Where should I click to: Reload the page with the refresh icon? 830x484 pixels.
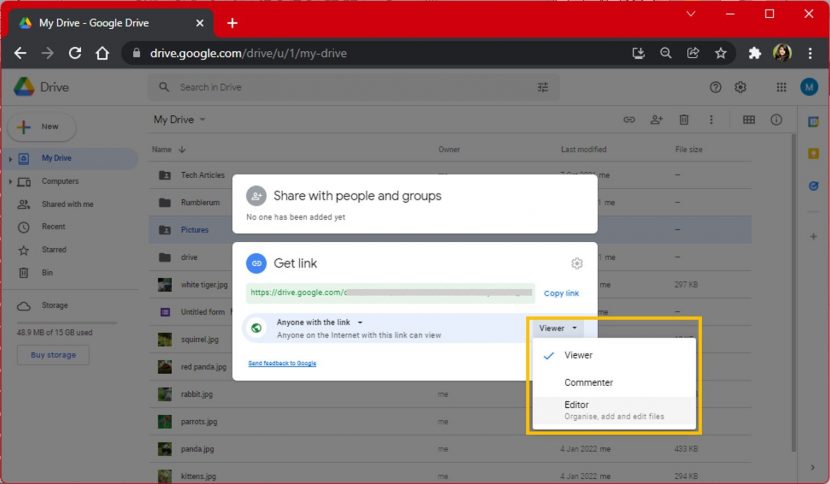pyautogui.click(x=75, y=53)
